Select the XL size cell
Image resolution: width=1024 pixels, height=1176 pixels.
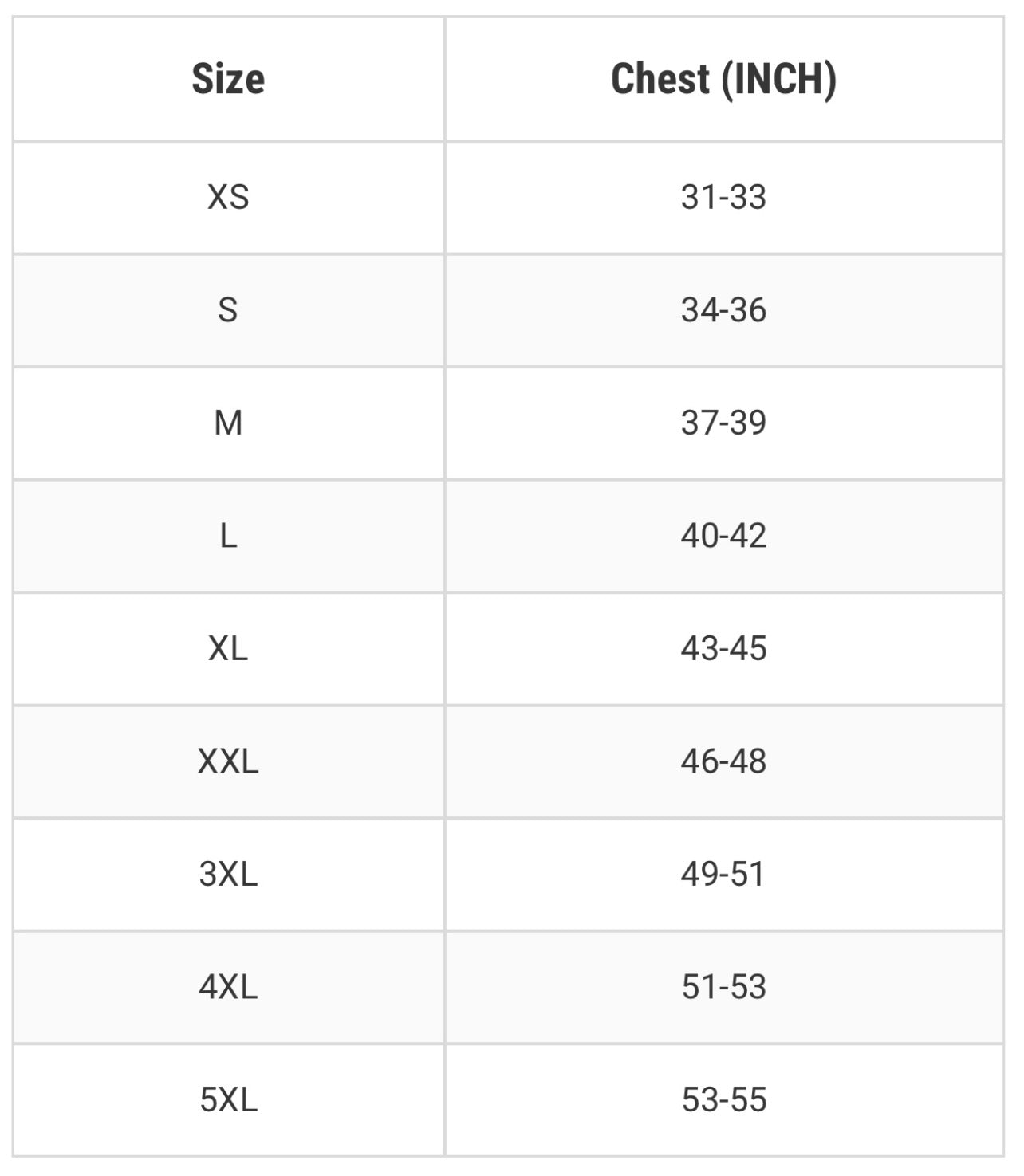[228, 649]
